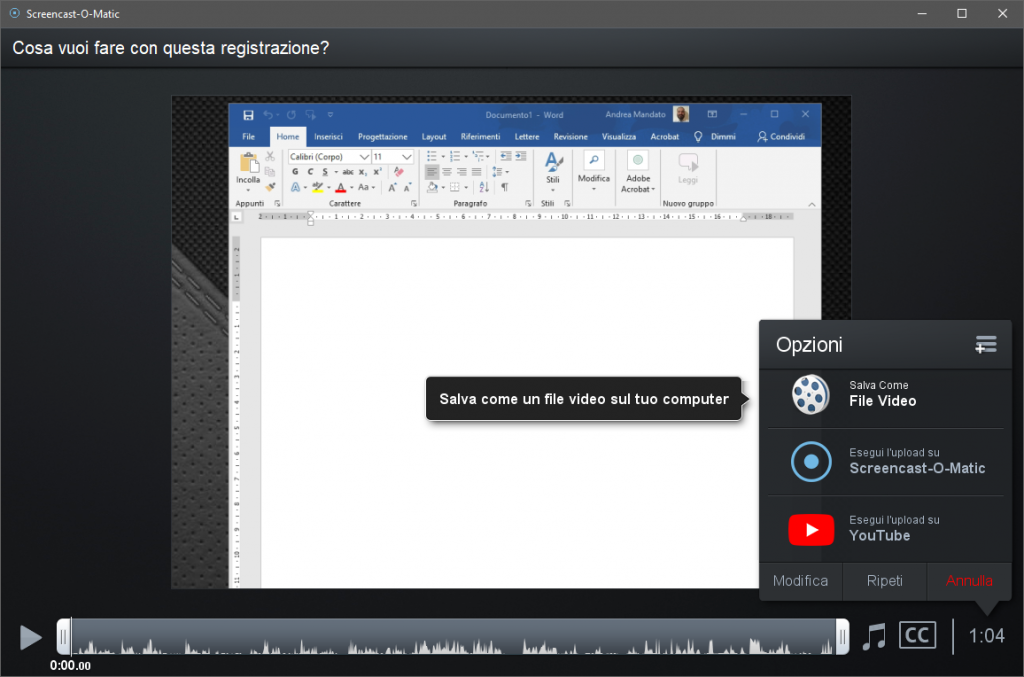Open the music note audio options
1024x677 pixels.
[x=874, y=636]
